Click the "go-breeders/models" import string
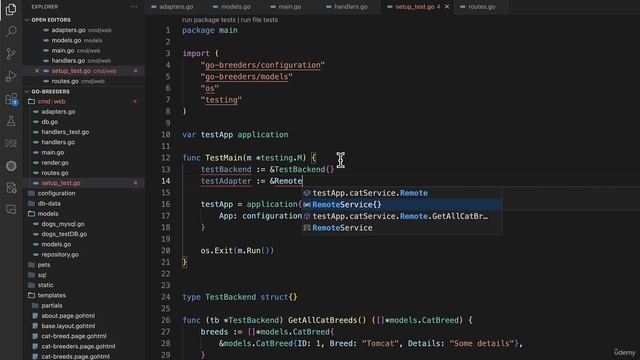This screenshot has width=640, height=360. point(246,77)
